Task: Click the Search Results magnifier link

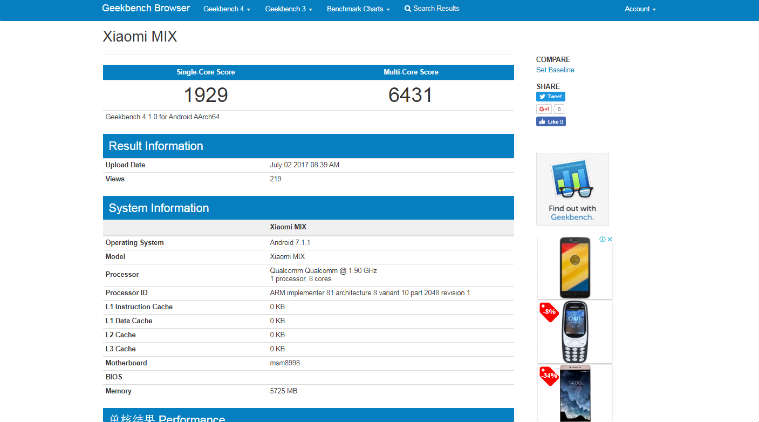Action: click(x=432, y=8)
